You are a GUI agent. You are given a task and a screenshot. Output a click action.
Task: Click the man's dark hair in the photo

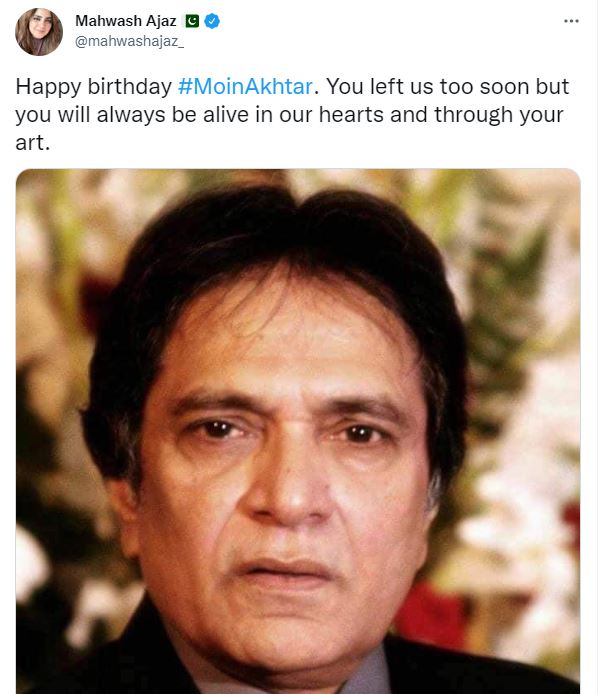pos(274,248)
